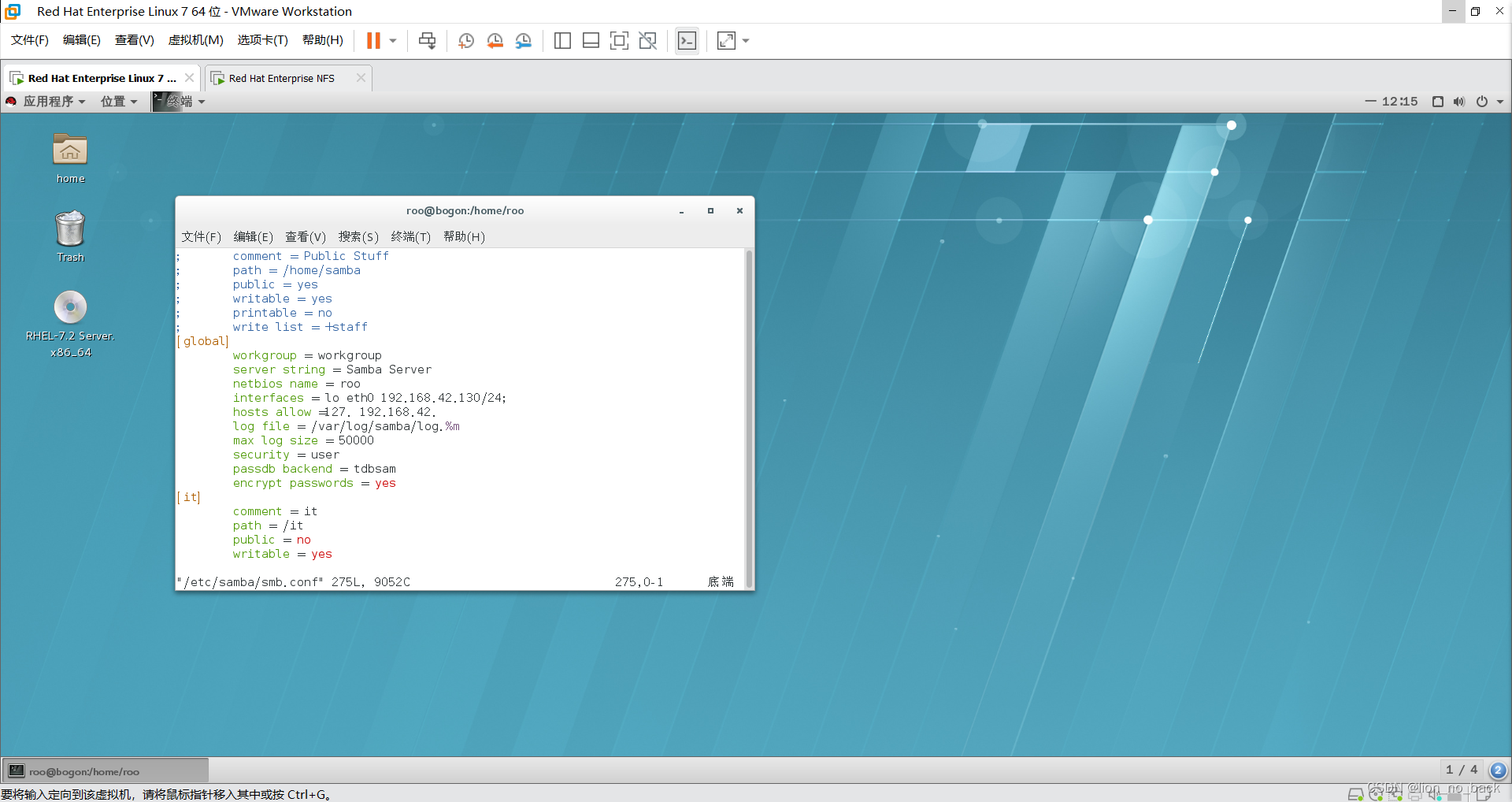
Task: Click the 'encrypt passwords = yes' line
Action: (314, 483)
